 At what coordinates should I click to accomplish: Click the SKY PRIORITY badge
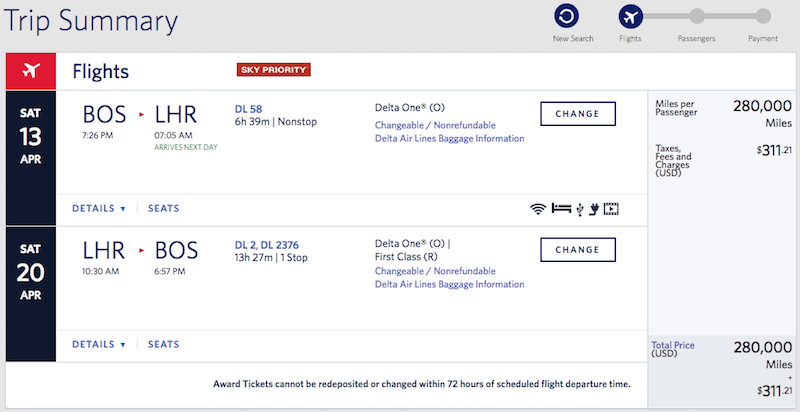pos(273,70)
